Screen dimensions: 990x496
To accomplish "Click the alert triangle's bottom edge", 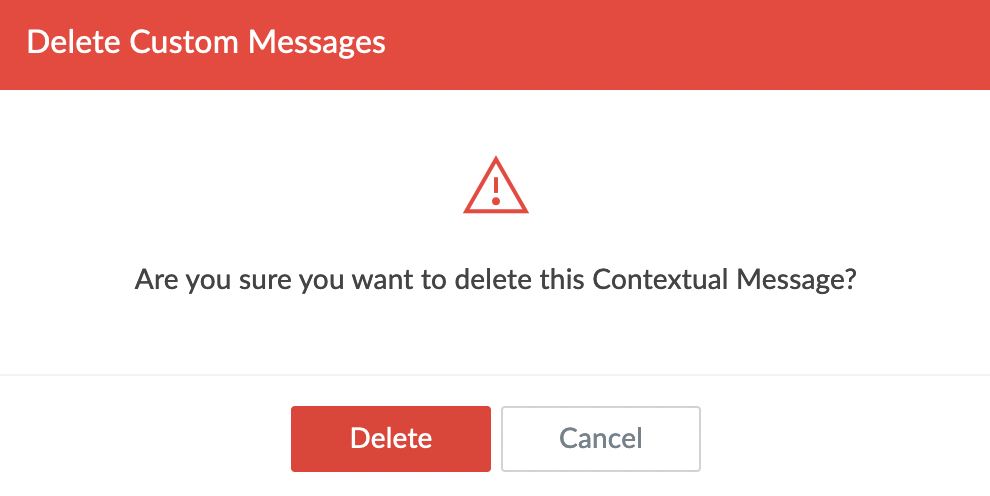I will click(x=496, y=211).
